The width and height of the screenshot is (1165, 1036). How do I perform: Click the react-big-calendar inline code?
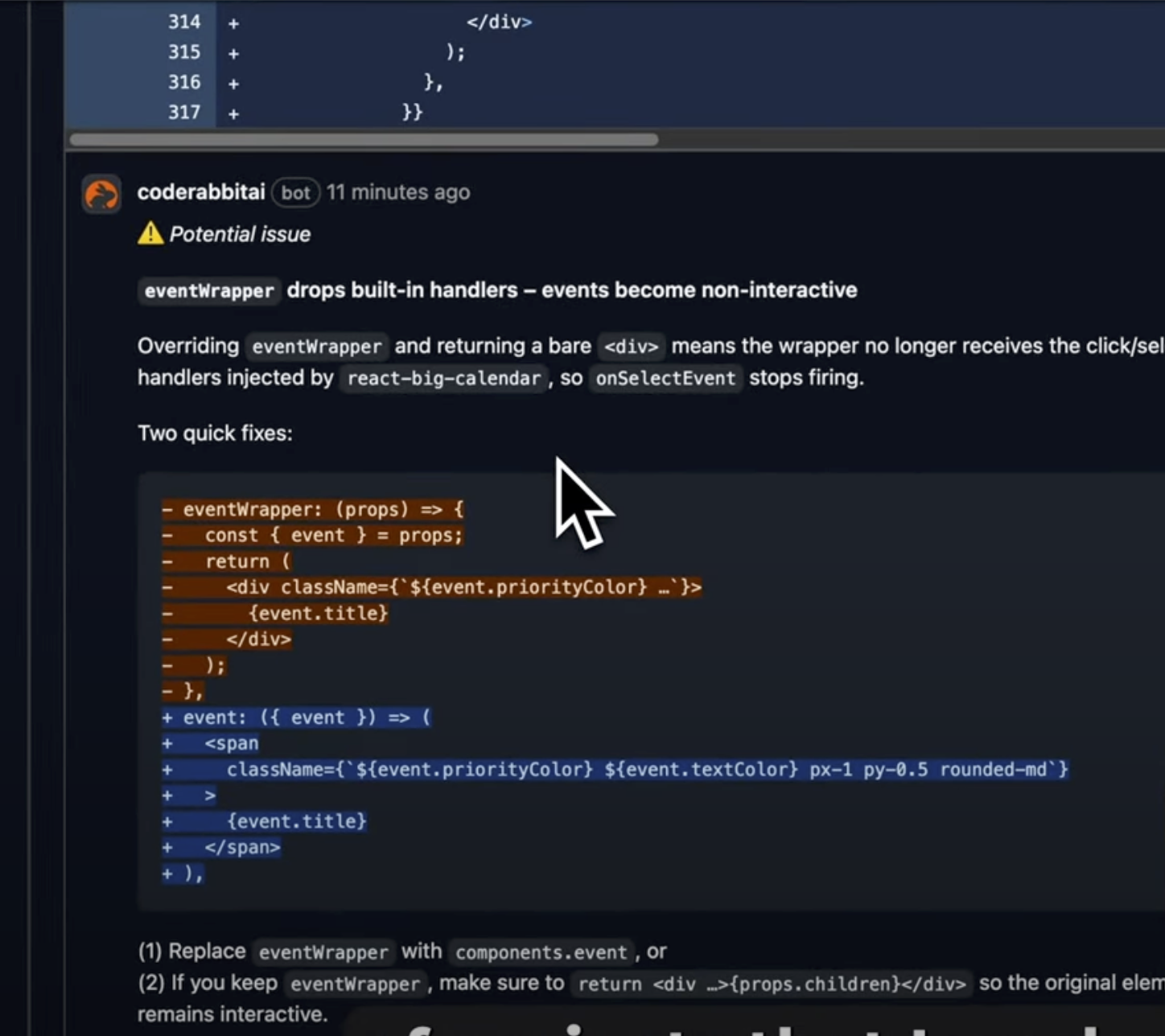[443, 378]
